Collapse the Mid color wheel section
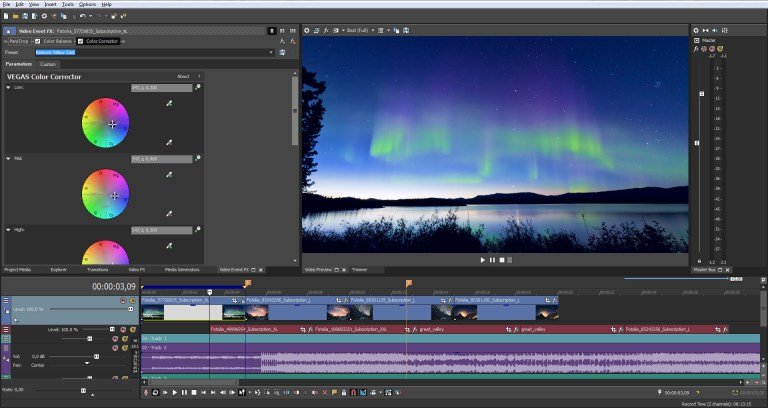This screenshot has width=768, height=408. 8,159
